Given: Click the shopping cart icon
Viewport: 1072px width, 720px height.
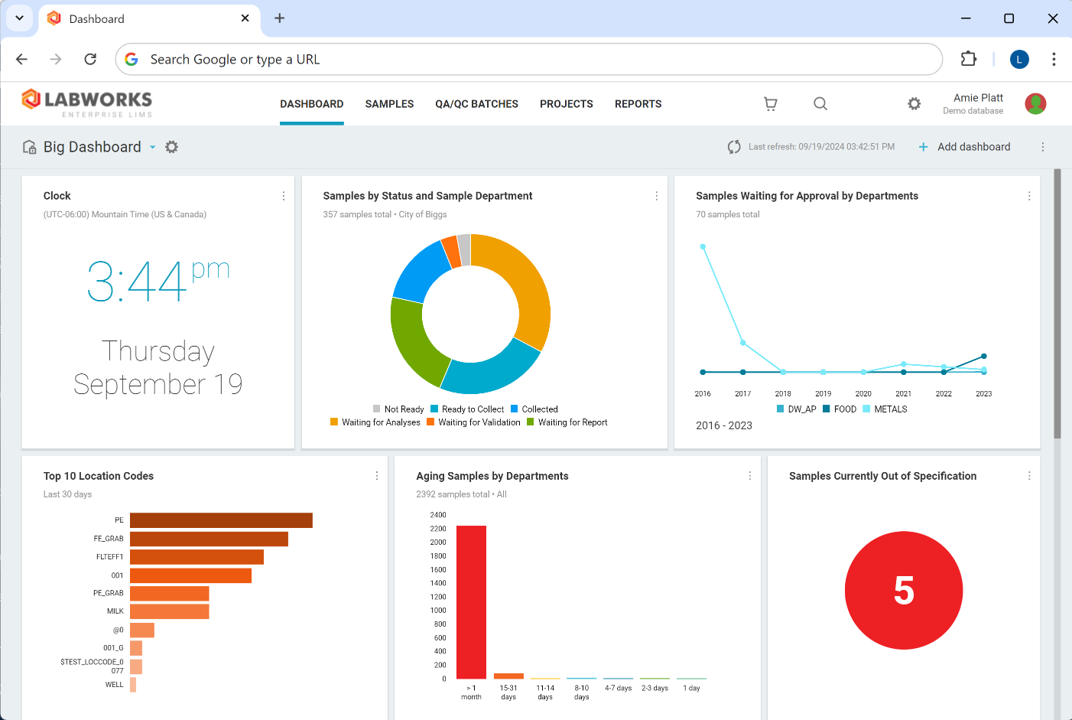Looking at the screenshot, I should (770, 103).
